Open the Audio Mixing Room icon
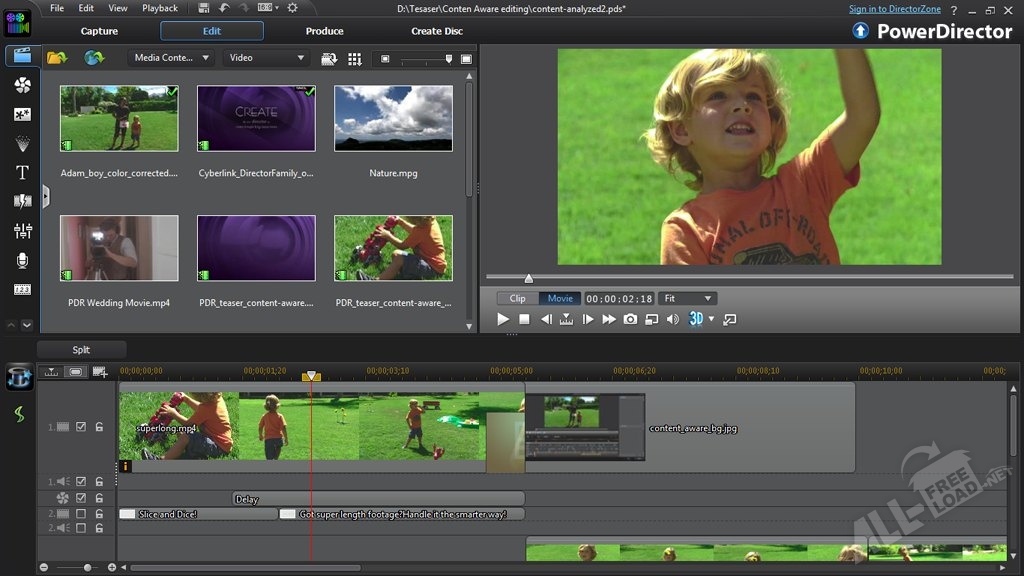This screenshot has width=1024, height=576. click(22, 231)
